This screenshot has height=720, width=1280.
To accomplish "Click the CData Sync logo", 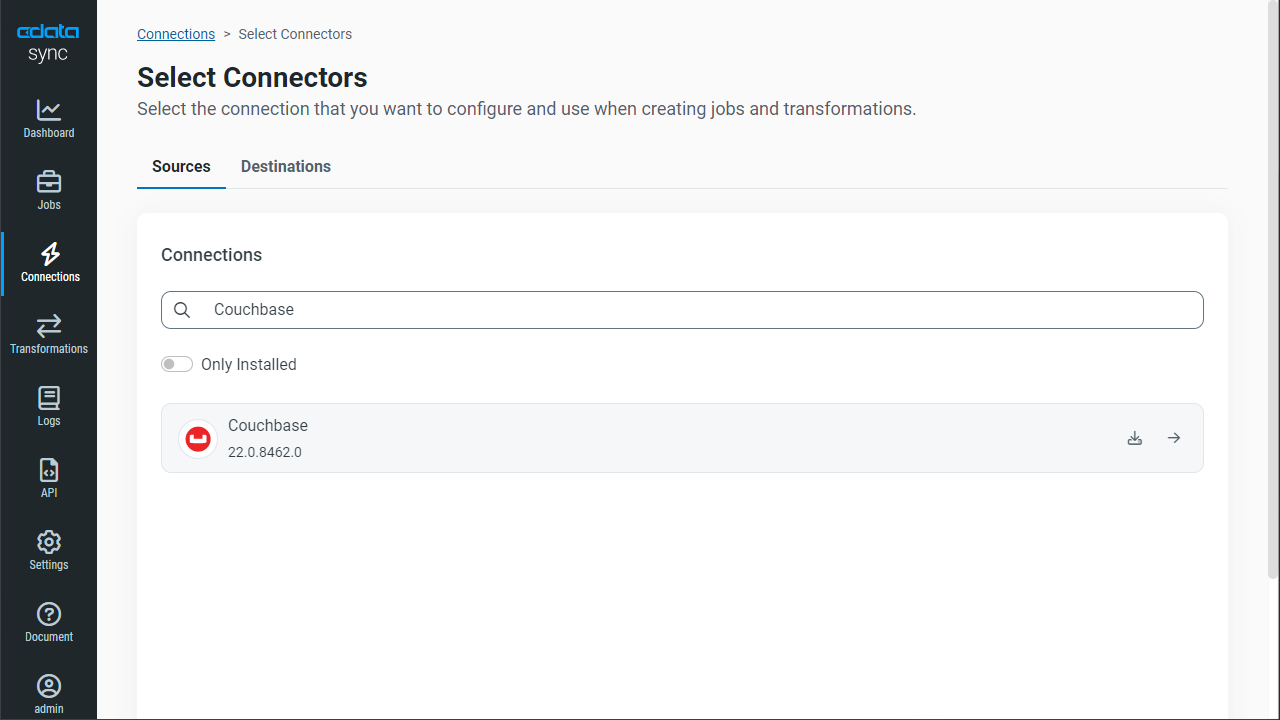I will (x=48, y=43).
